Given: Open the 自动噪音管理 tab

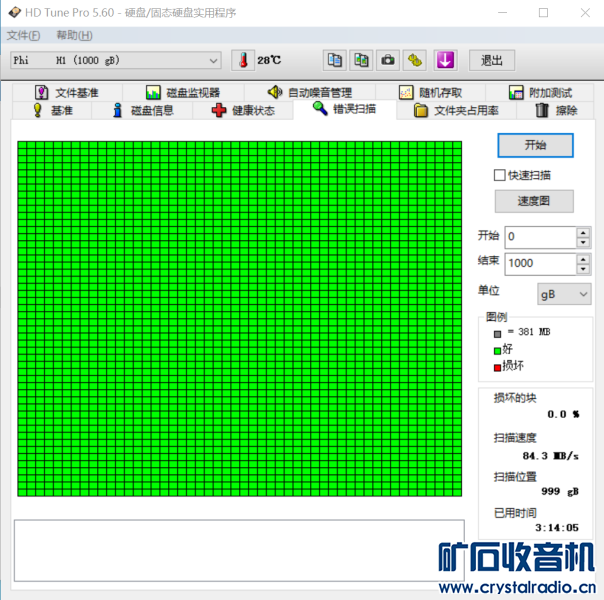Looking at the screenshot, I should click(x=310, y=92).
